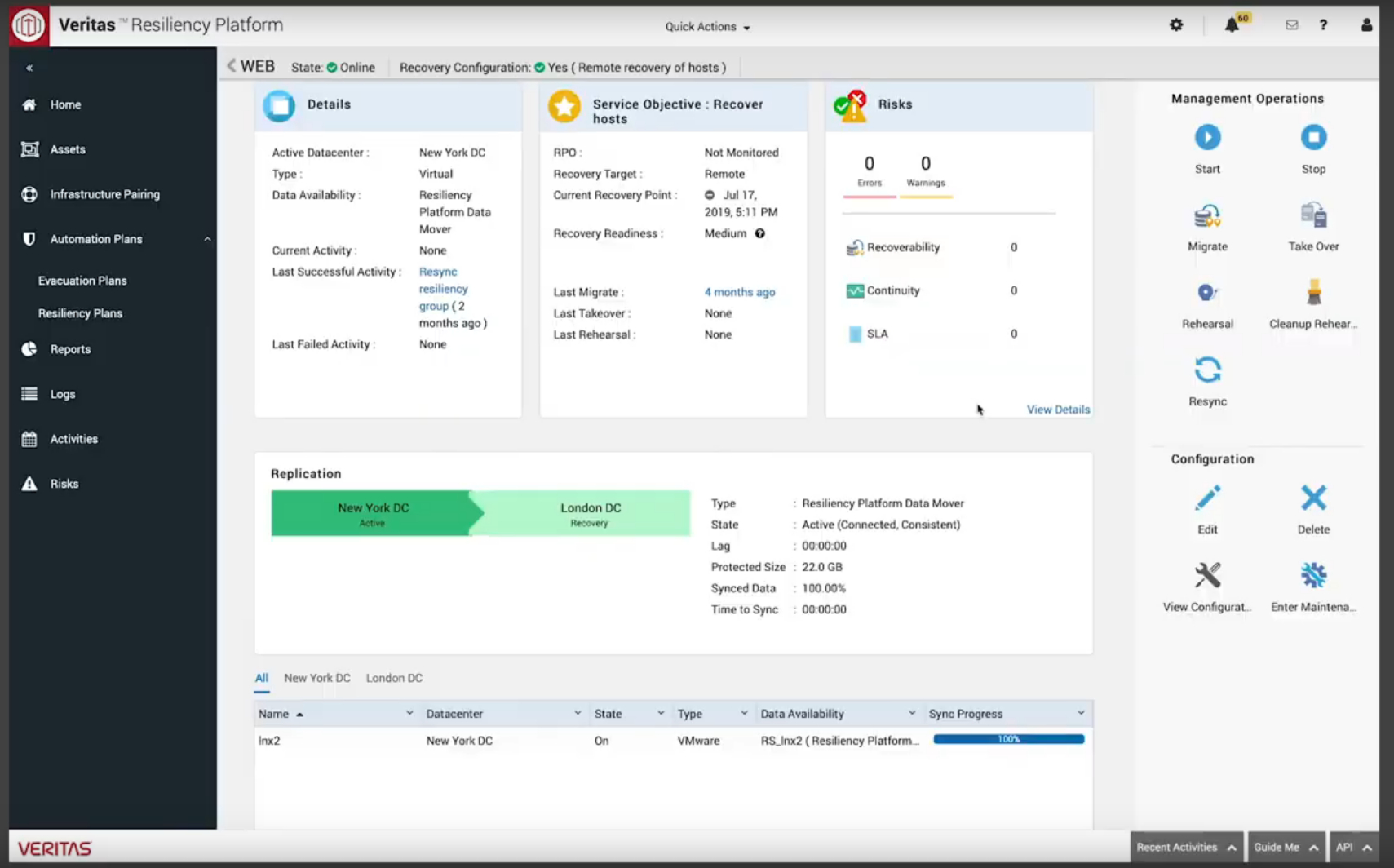Click the Migrate operation icon
The height and width of the screenshot is (868, 1394).
click(1207, 215)
